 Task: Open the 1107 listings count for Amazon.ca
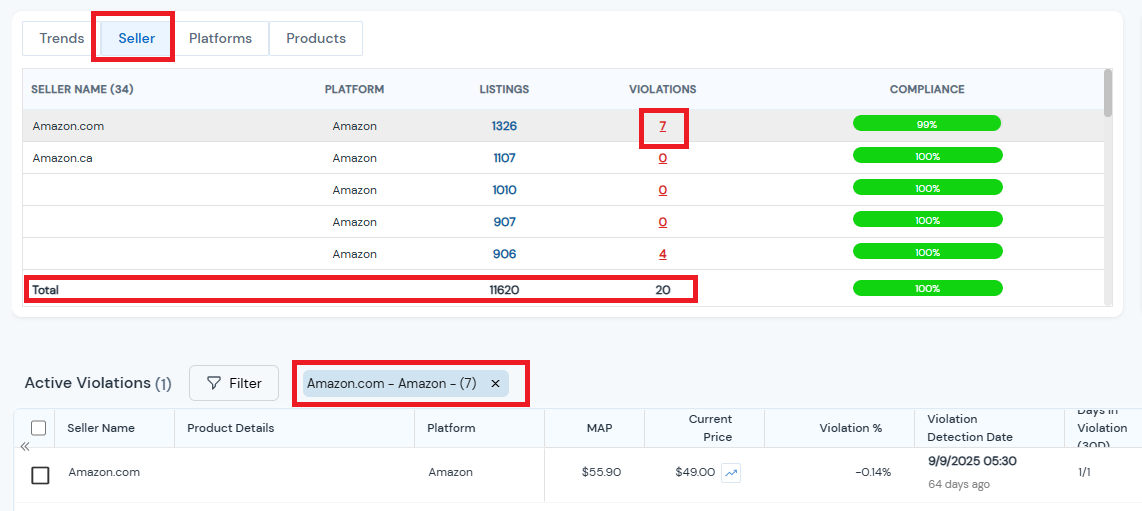pyautogui.click(x=504, y=158)
